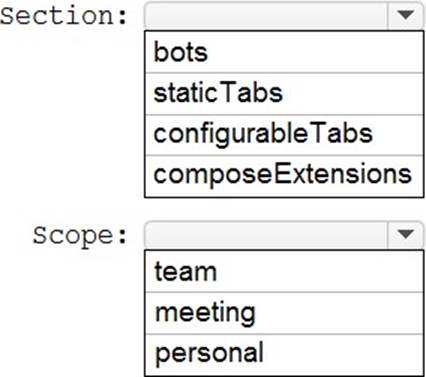Viewport: 426px width, 377px height.
Task: Set Scope value to team
Action: (284, 271)
